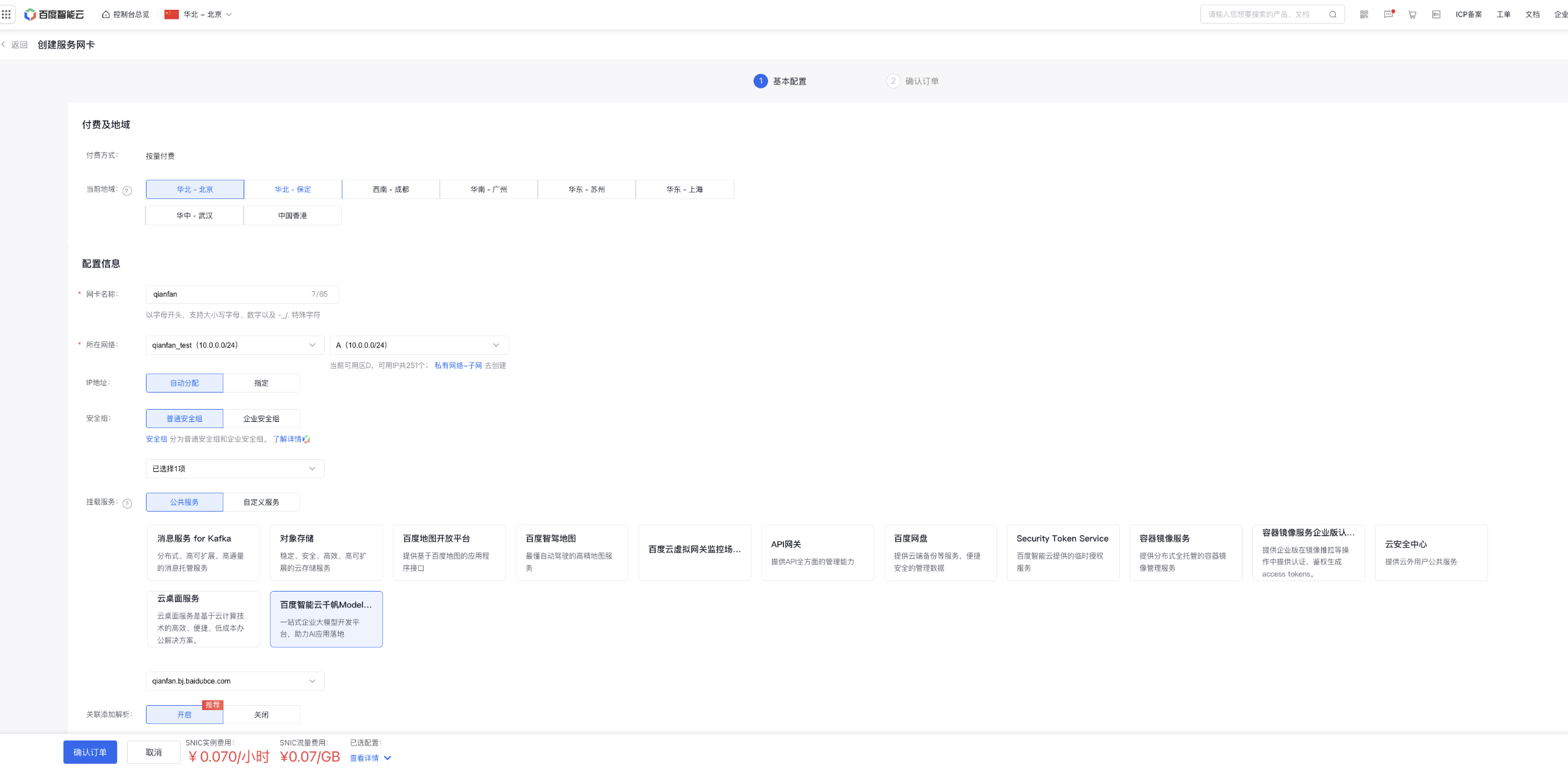Select the 容器镜像服务企业版认 card
Image resolution: width=1568 pixels, height=768 pixels.
(x=1308, y=552)
